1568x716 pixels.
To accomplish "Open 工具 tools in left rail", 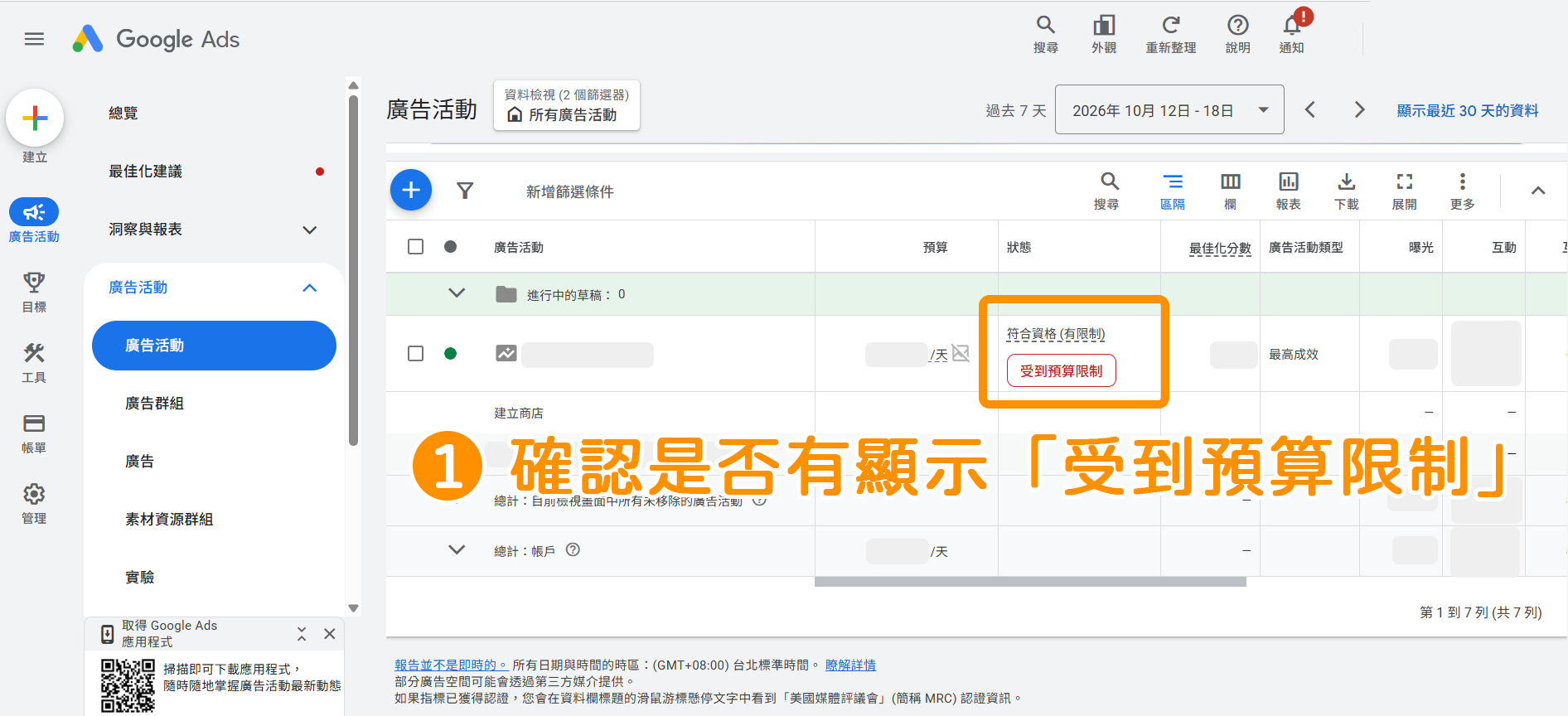I will (34, 363).
